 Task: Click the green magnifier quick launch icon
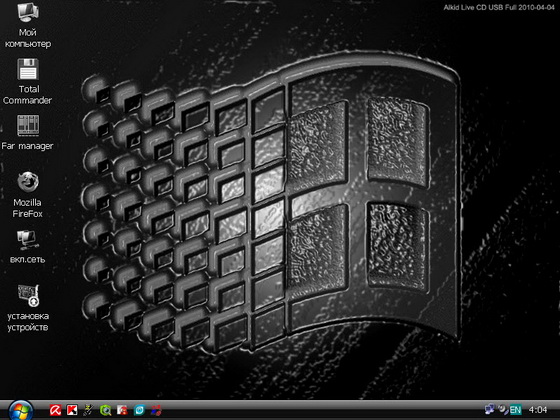105,410
